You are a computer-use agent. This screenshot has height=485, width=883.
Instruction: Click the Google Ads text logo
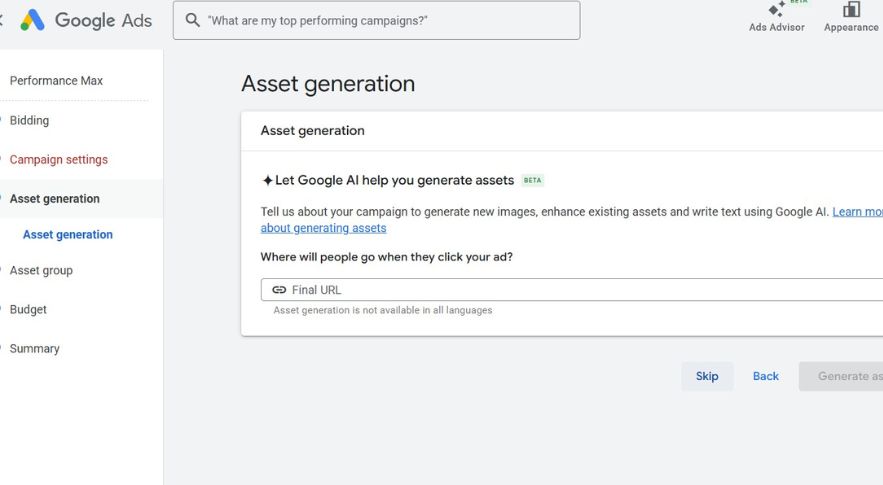104,21
